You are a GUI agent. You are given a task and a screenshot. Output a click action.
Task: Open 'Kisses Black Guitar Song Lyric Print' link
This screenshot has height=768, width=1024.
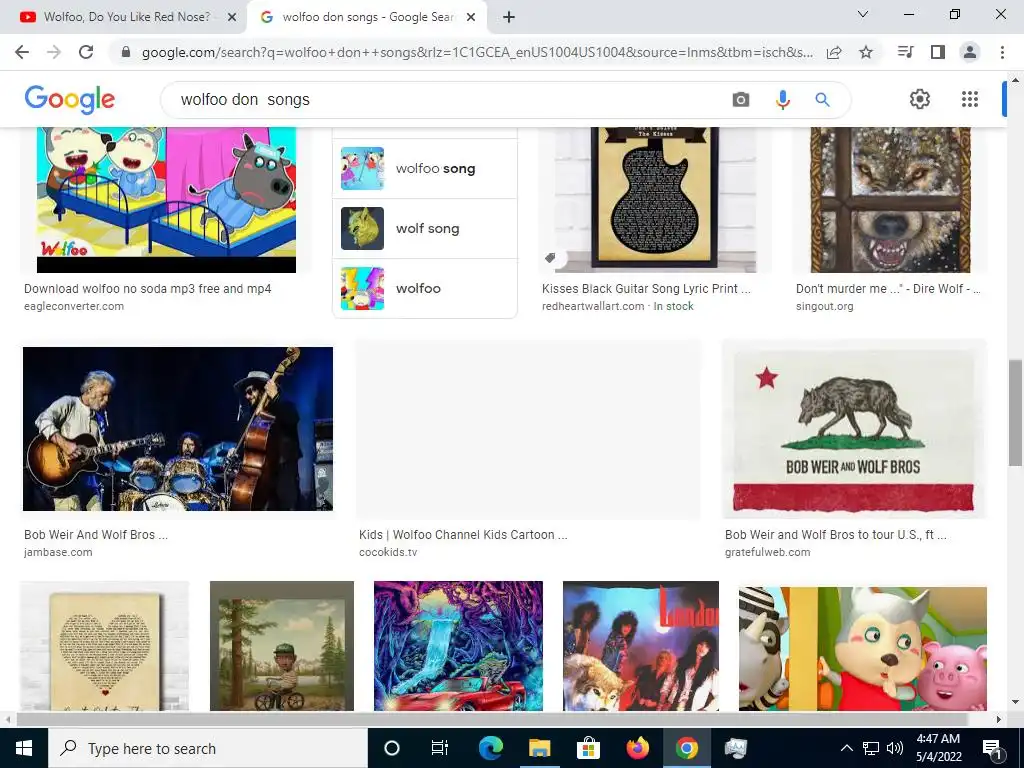tap(647, 289)
